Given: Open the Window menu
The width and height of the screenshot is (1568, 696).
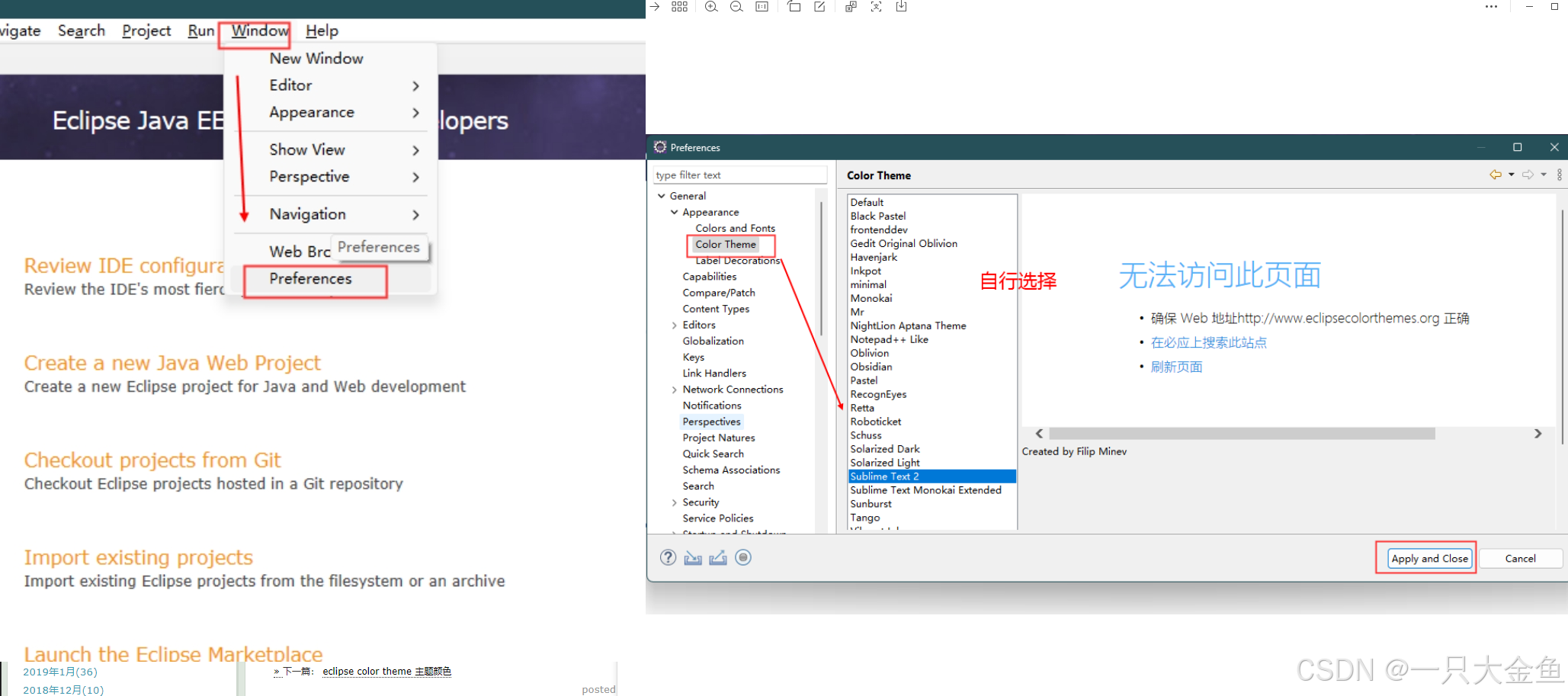Looking at the screenshot, I should (259, 30).
